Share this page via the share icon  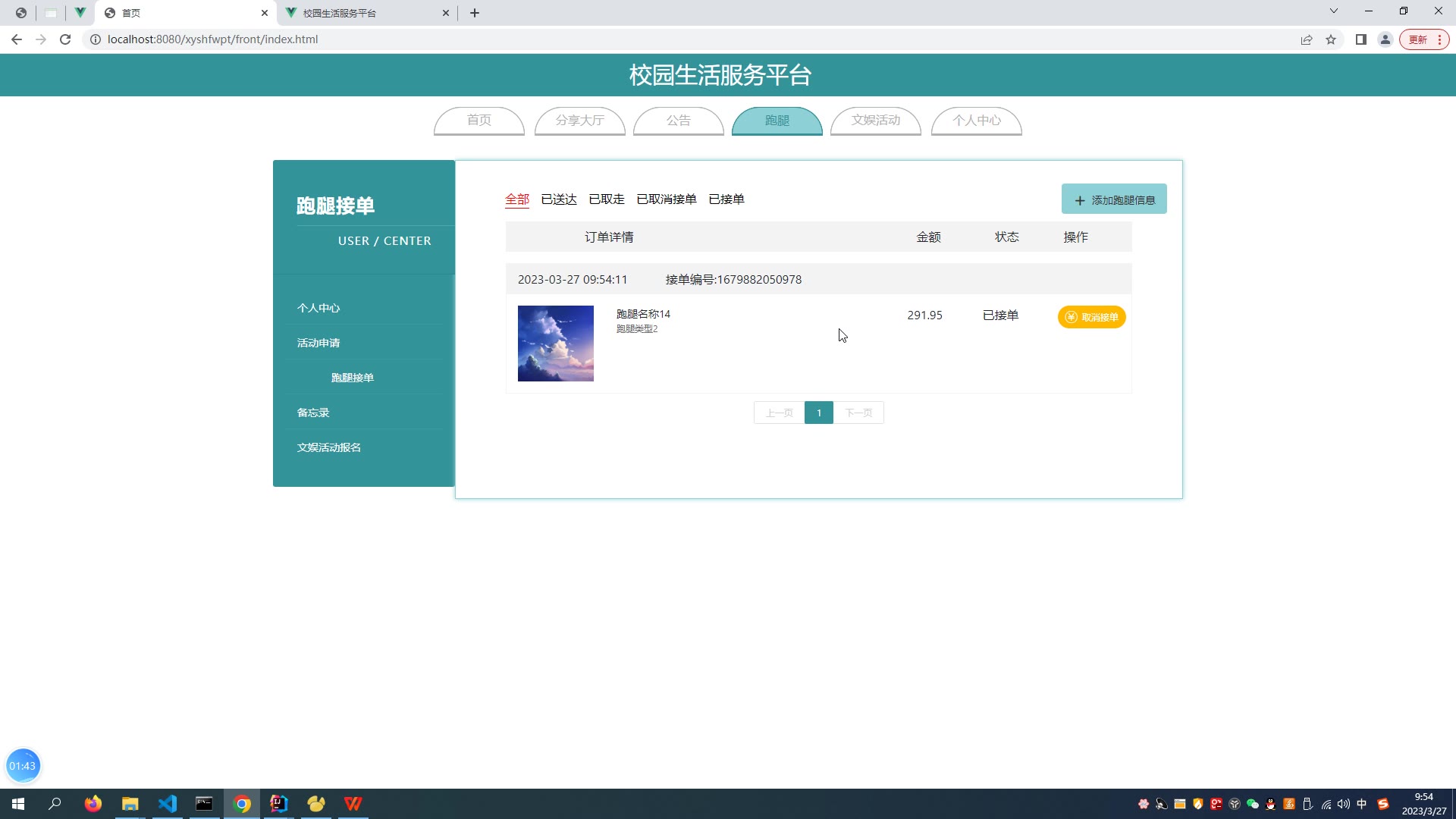(x=1307, y=39)
